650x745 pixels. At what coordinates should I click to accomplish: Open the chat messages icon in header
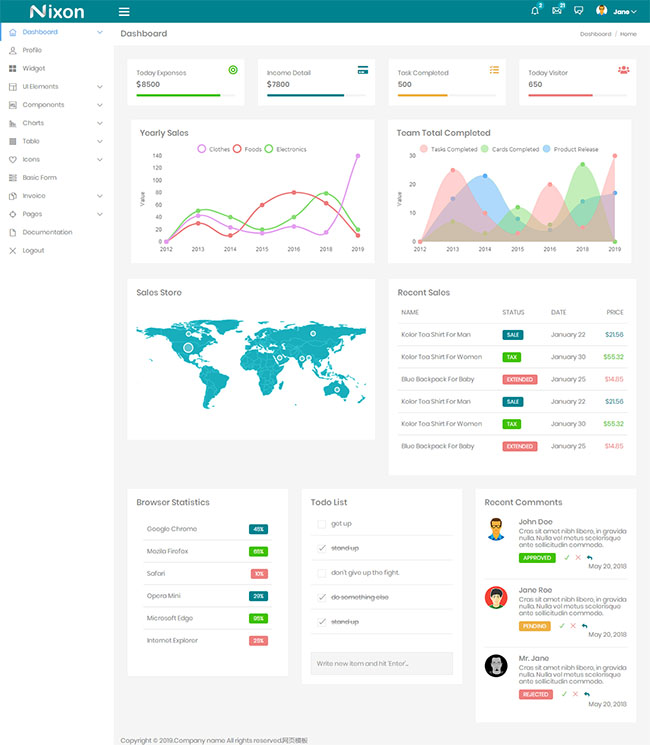coord(578,11)
